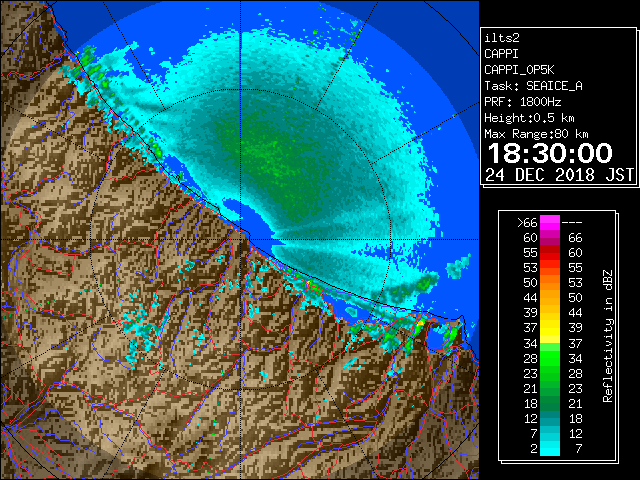The height and width of the screenshot is (480, 640).
Task: Click the bright green 28–34 legend swatch
Action: coord(550,358)
